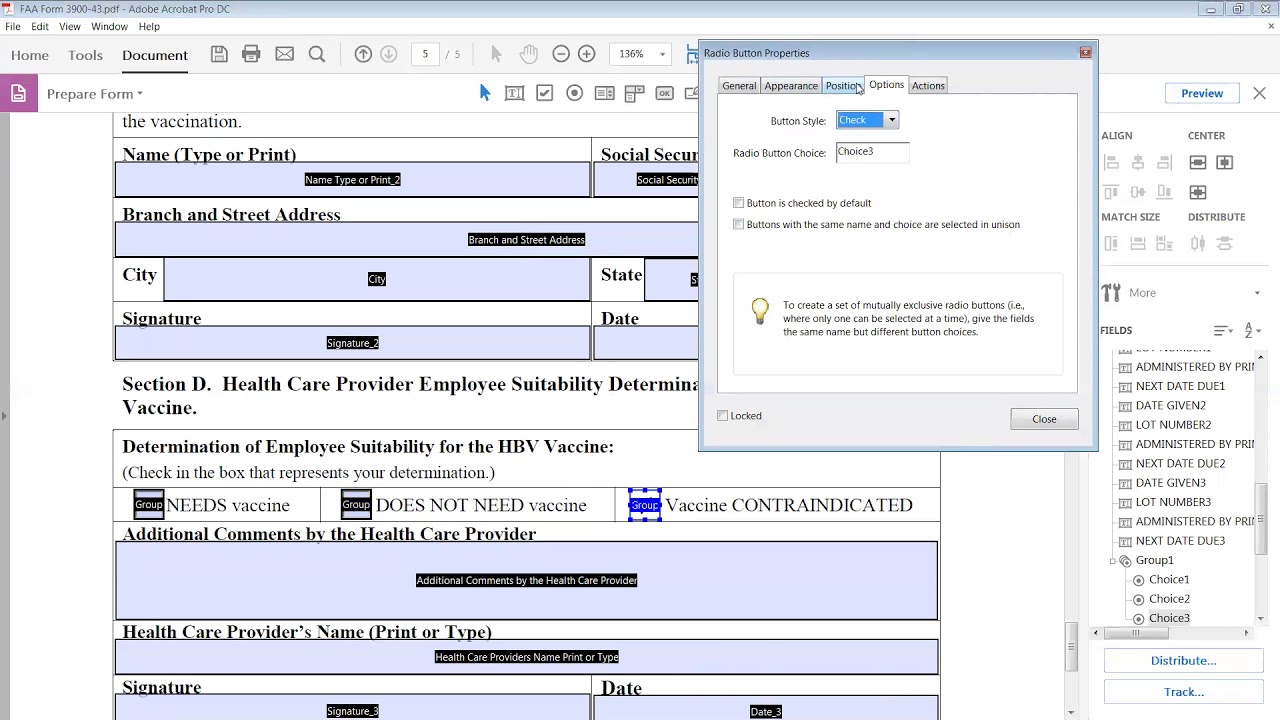Screen dimensions: 1280x720
Task: Click the Center Both directions icon
Action: click(1197, 192)
